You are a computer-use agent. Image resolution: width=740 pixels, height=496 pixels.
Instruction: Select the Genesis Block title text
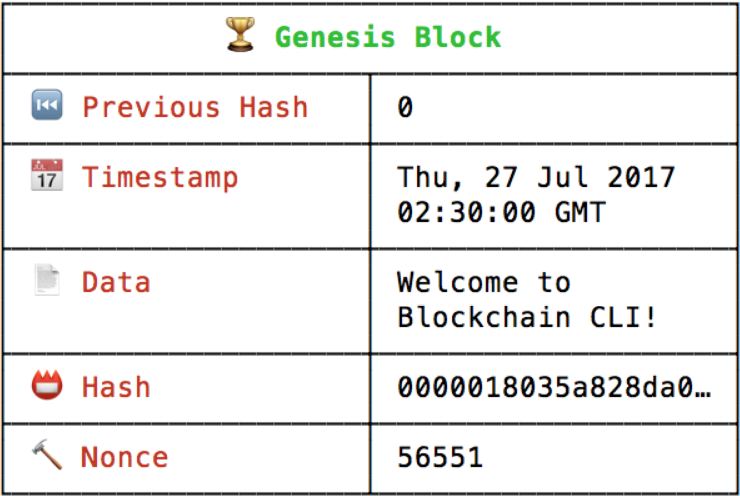388,37
